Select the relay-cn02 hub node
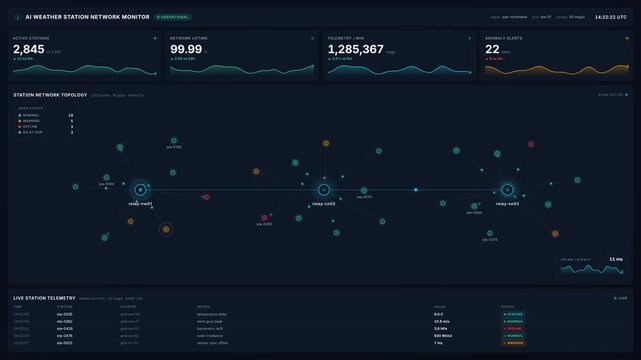Screen dimensions: 641x360 pyautogui.click(x=324, y=190)
